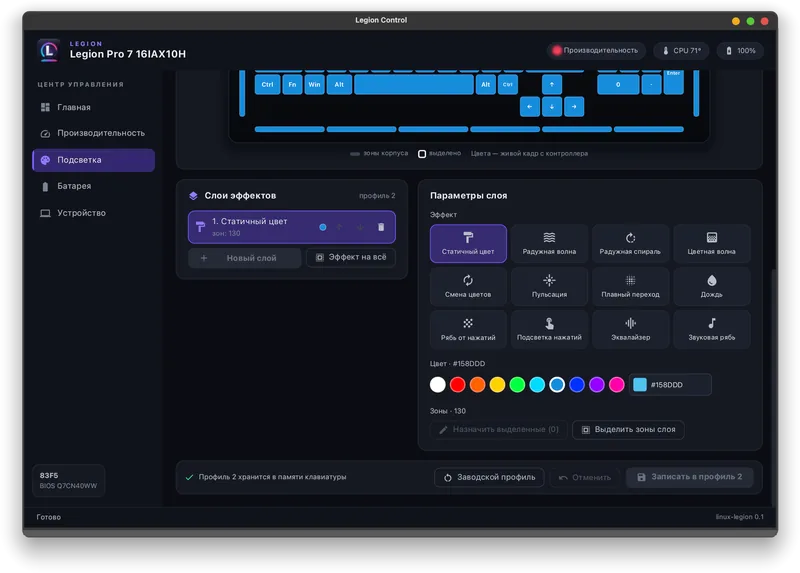Select the numpad 0 key zone
This screenshot has width=800, height=573.
coord(618,85)
